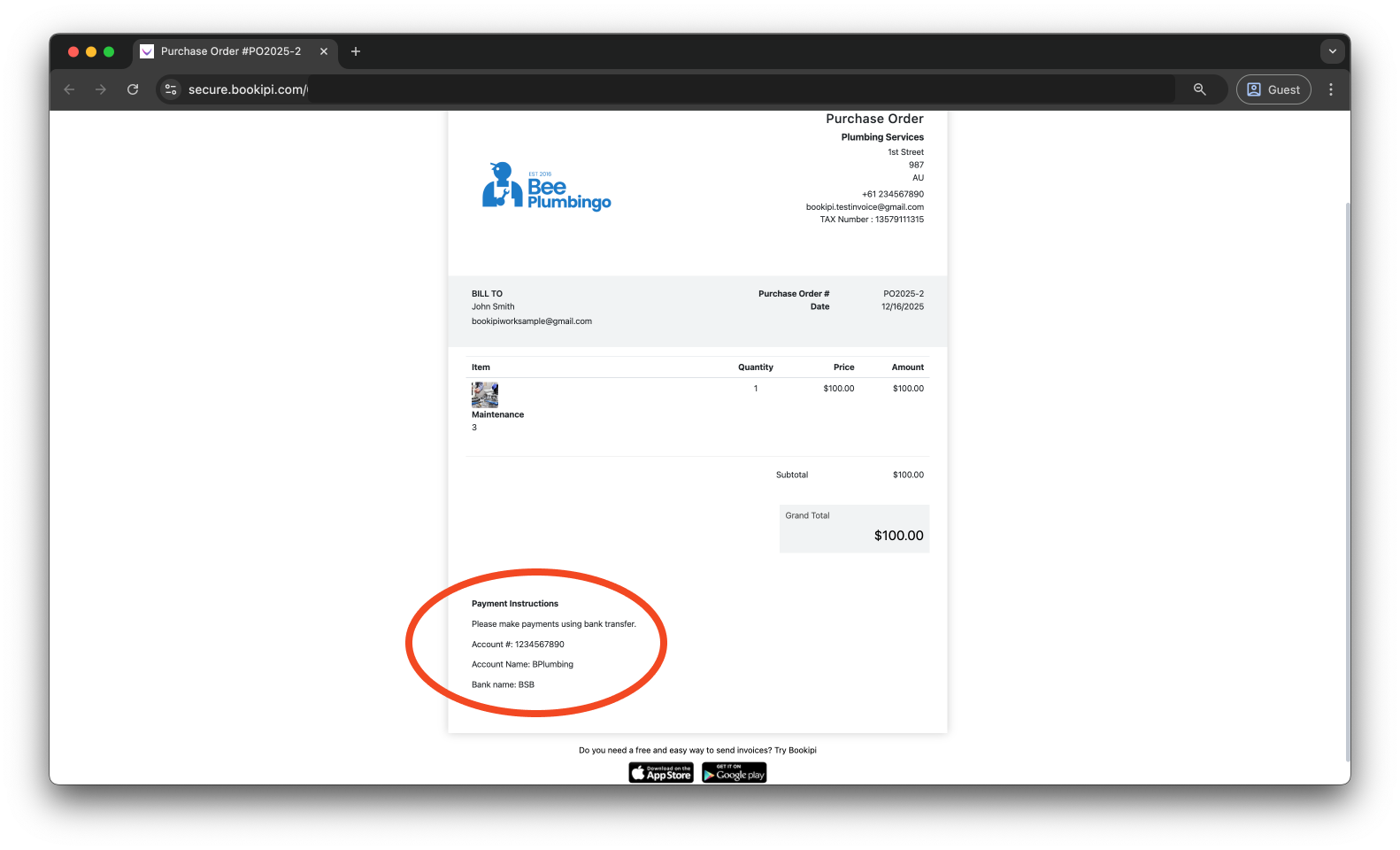This screenshot has height=850, width=1400.
Task: Click the date '12/16/2025'
Action: pos(903,307)
